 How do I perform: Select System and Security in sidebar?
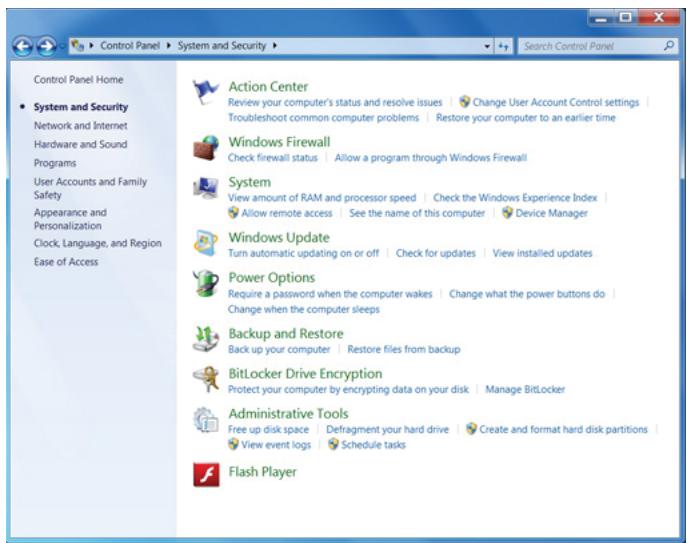pos(81,107)
